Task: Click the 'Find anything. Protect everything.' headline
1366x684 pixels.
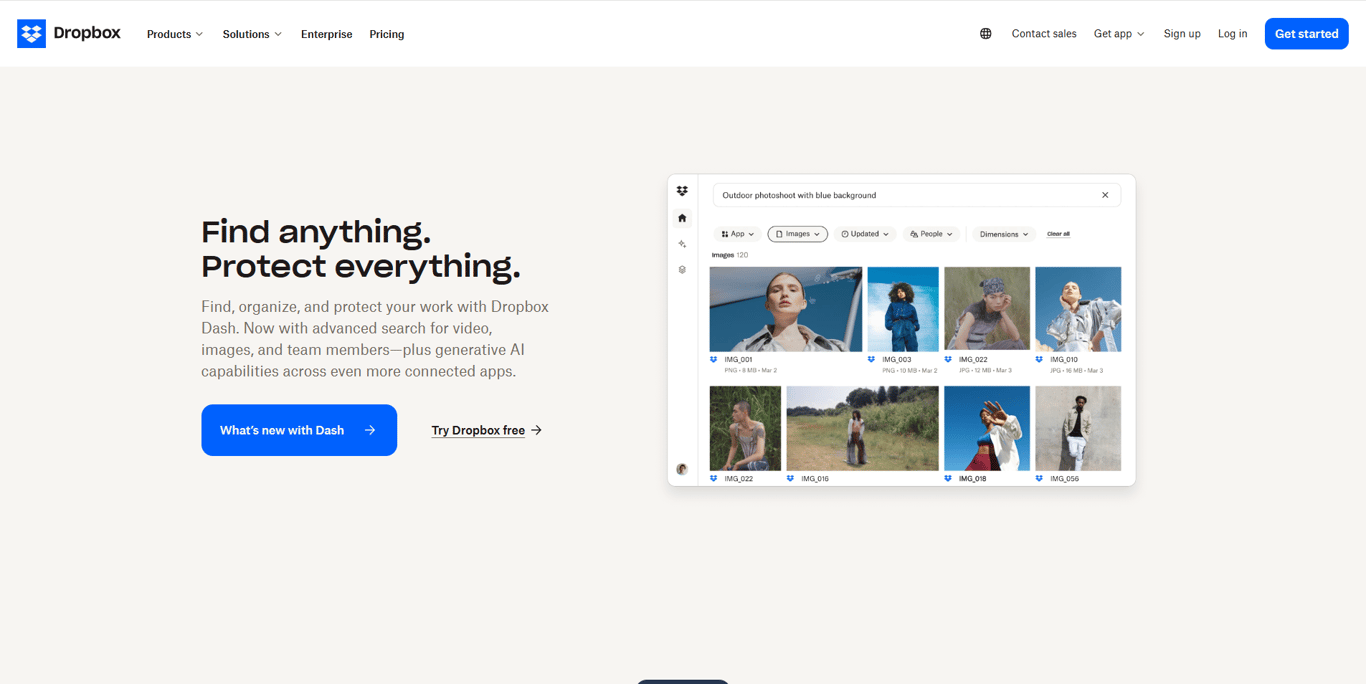Action: coord(361,249)
